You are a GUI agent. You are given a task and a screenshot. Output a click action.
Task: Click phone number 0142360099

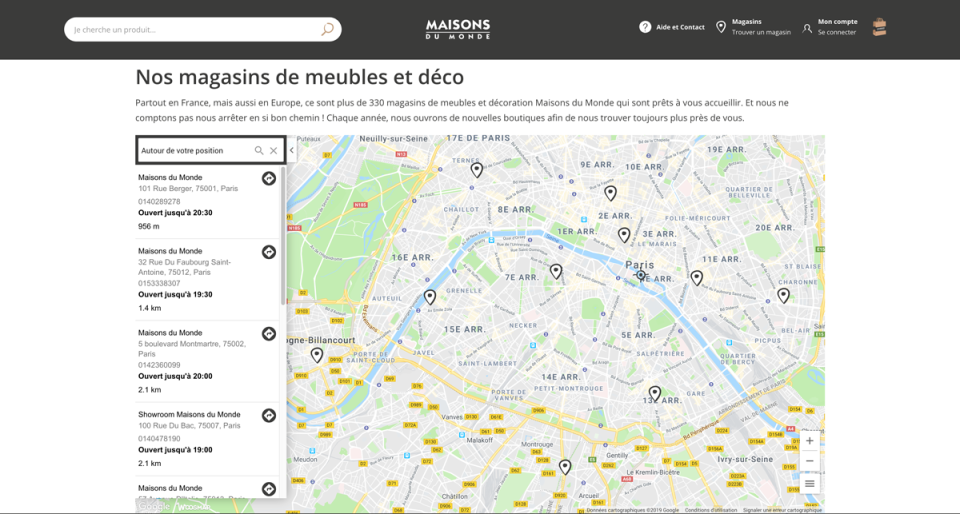(x=159, y=365)
